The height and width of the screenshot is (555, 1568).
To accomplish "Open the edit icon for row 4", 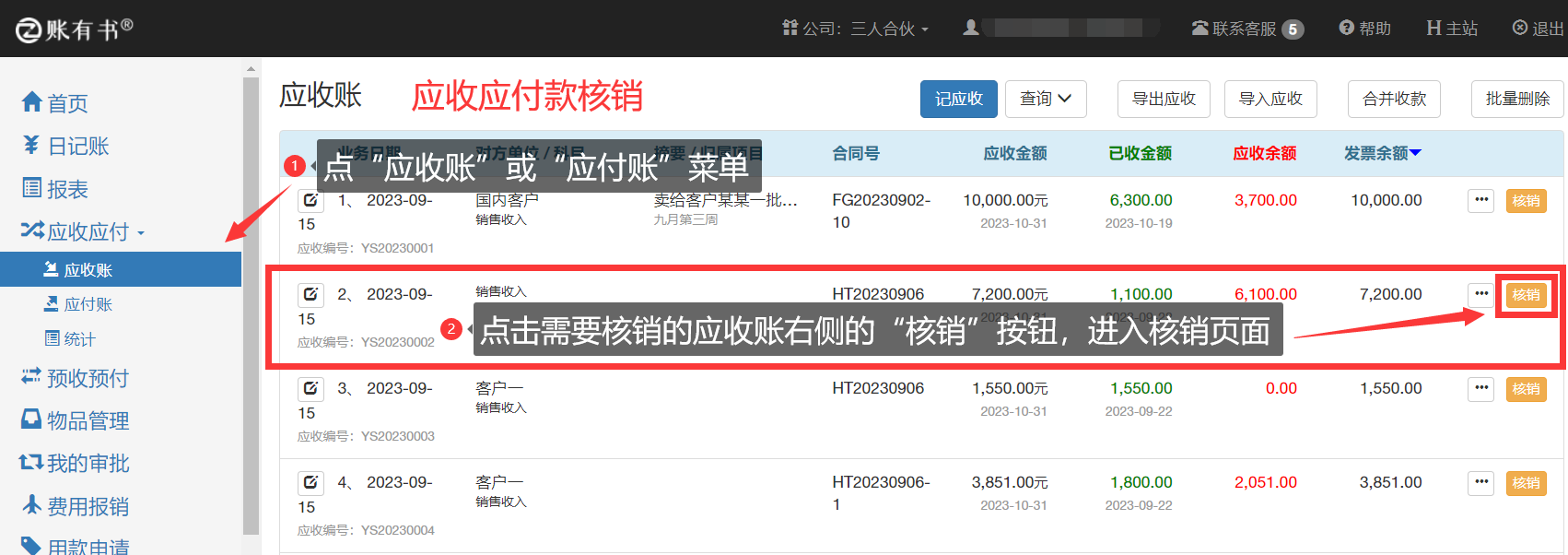I will (310, 482).
